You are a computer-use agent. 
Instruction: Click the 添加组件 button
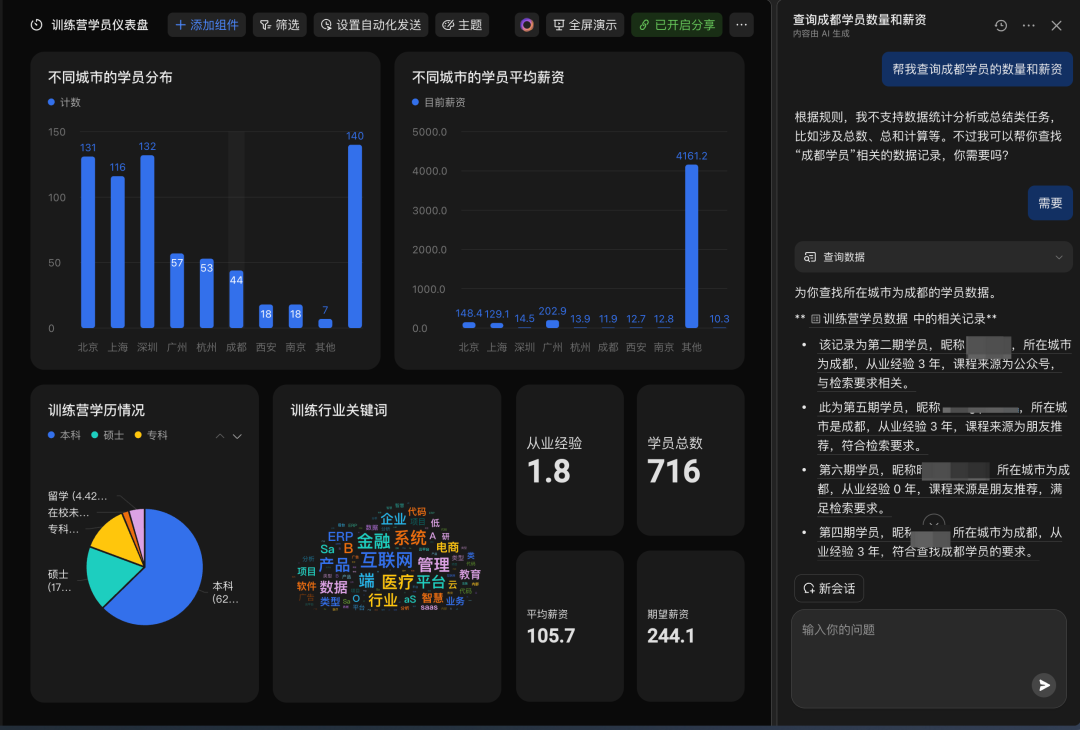pyautogui.click(x=207, y=25)
